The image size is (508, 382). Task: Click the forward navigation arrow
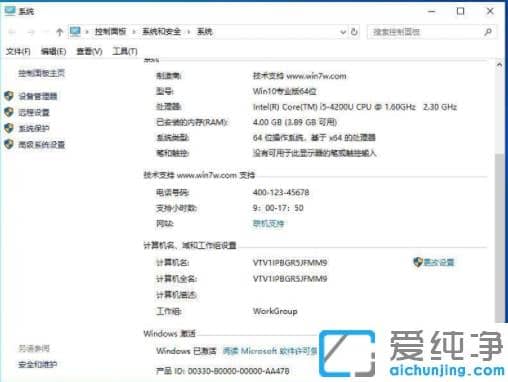(x=31, y=32)
